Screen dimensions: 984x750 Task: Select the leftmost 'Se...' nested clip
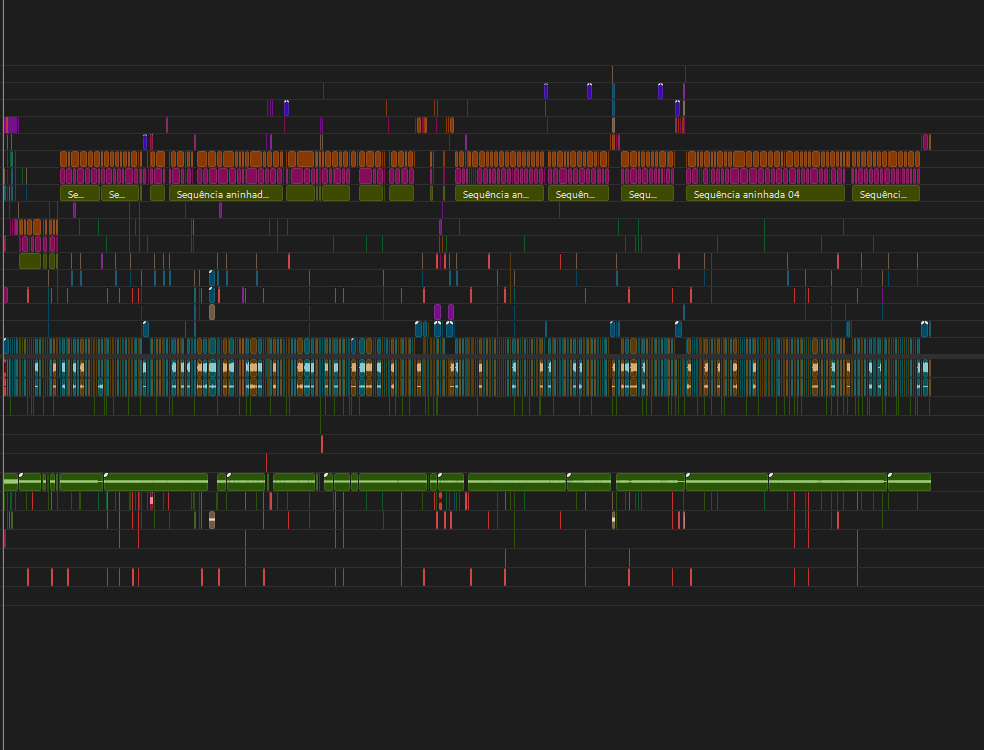80,194
